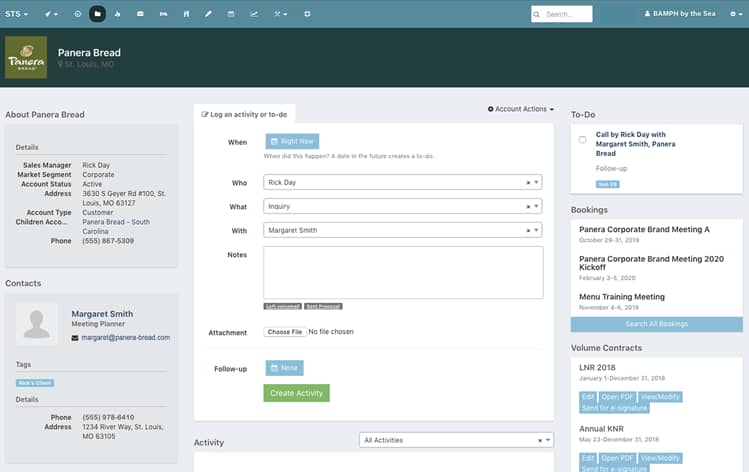749x472 pixels.
Task: Click the briefcase icon in top navigation
Action: [x=140, y=14]
